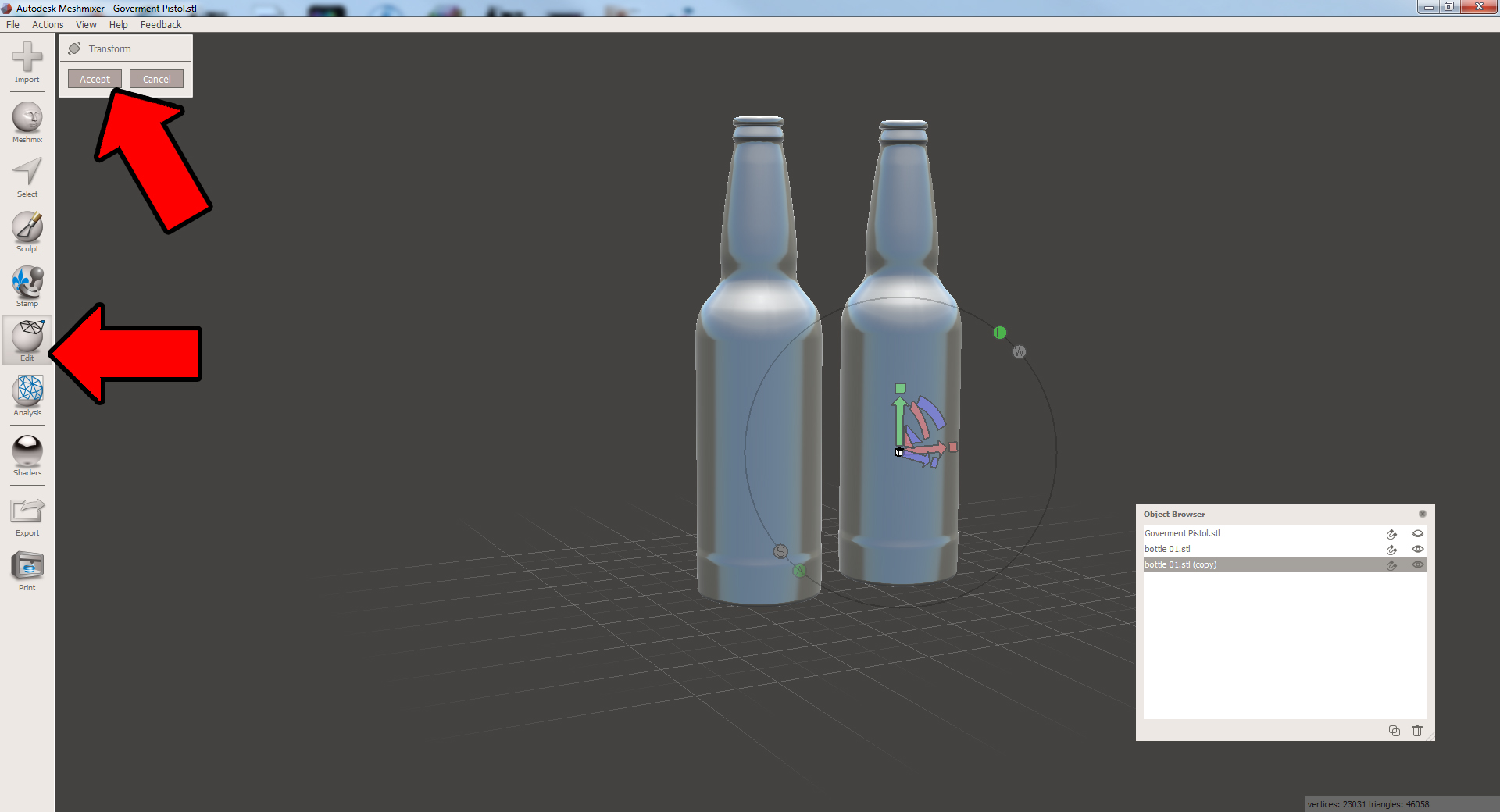Click the Duplicate icon in the Object Browser
Image resolution: width=1500 pixels, height=812 pixels.
tap(1394, 731)
